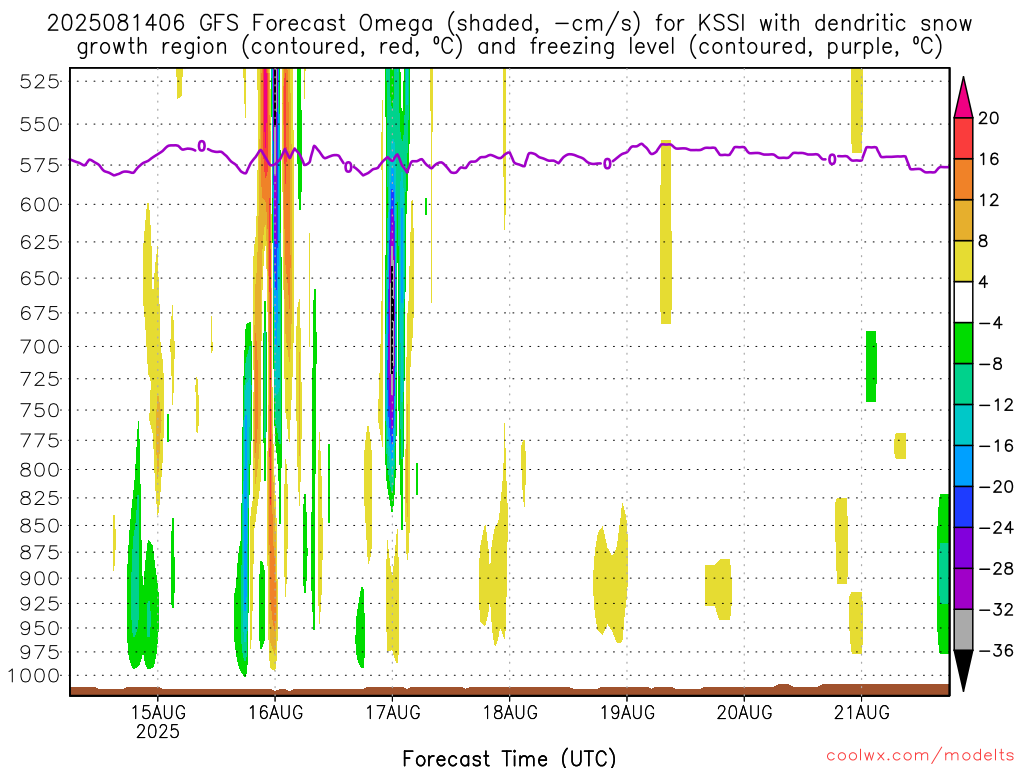Click the colorbar value label 20

pos(989,118)
